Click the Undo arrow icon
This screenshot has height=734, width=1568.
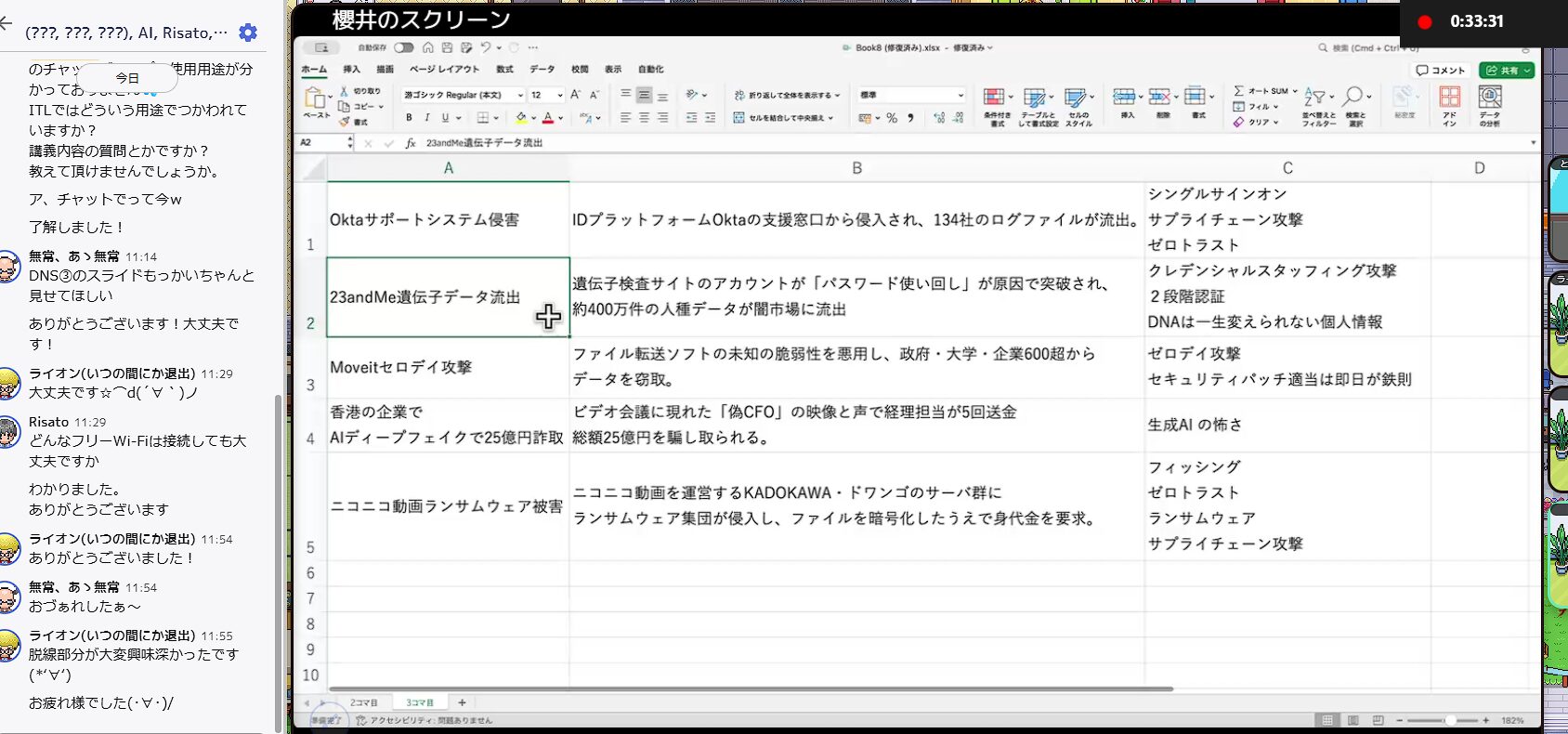pyautogui.click(x=485, y=47)
